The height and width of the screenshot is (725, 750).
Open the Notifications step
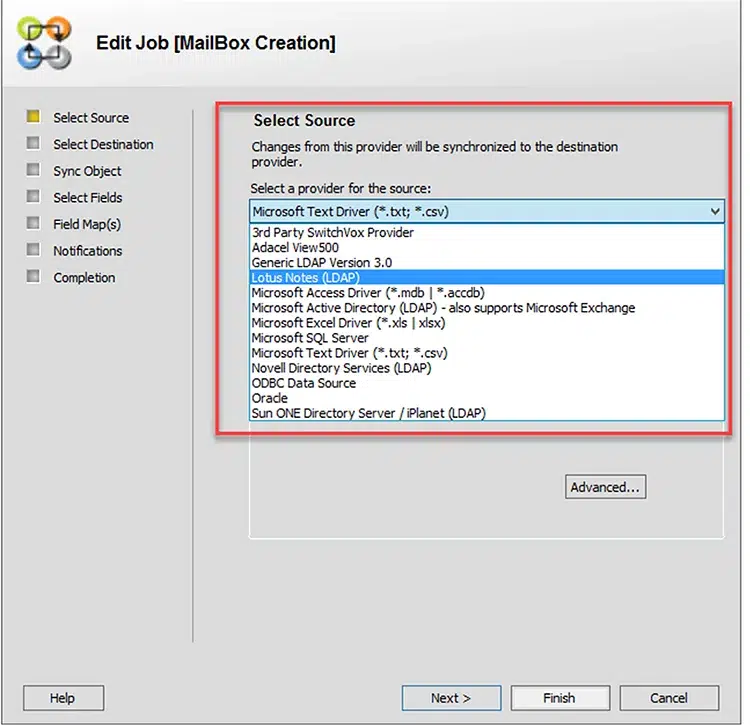88,251
